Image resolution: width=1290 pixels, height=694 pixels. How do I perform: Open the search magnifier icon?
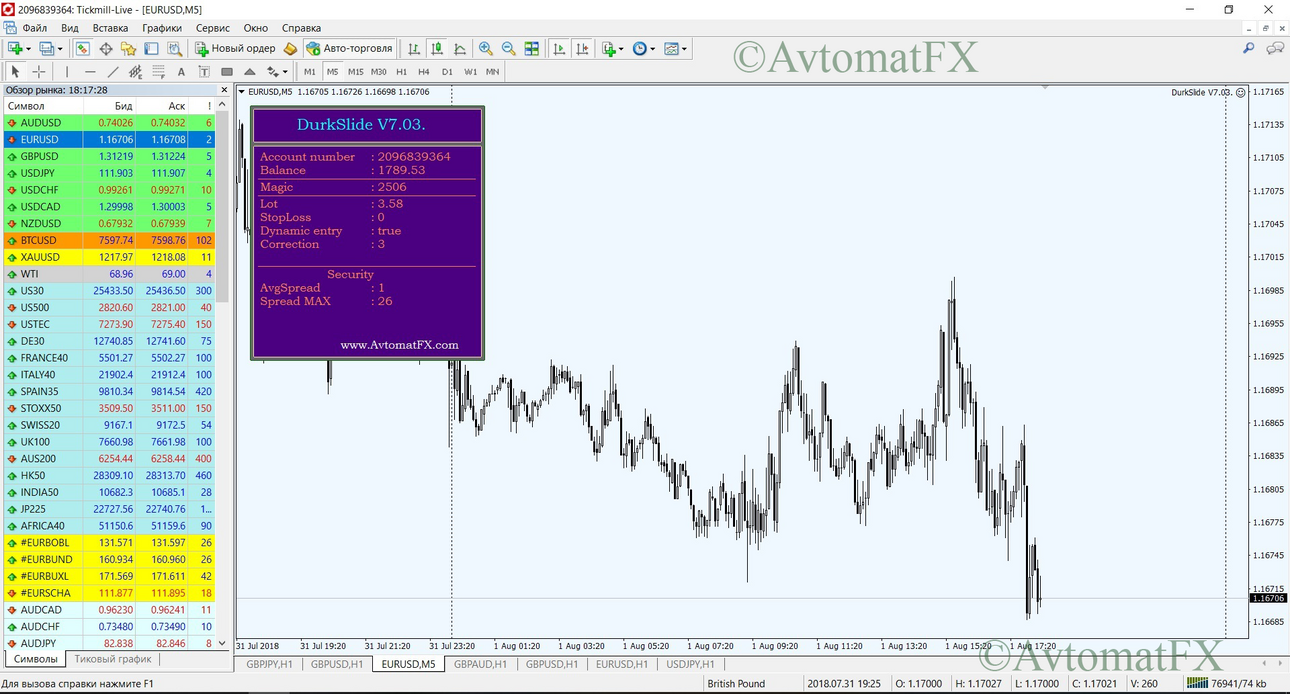[x=1249, y=48]
